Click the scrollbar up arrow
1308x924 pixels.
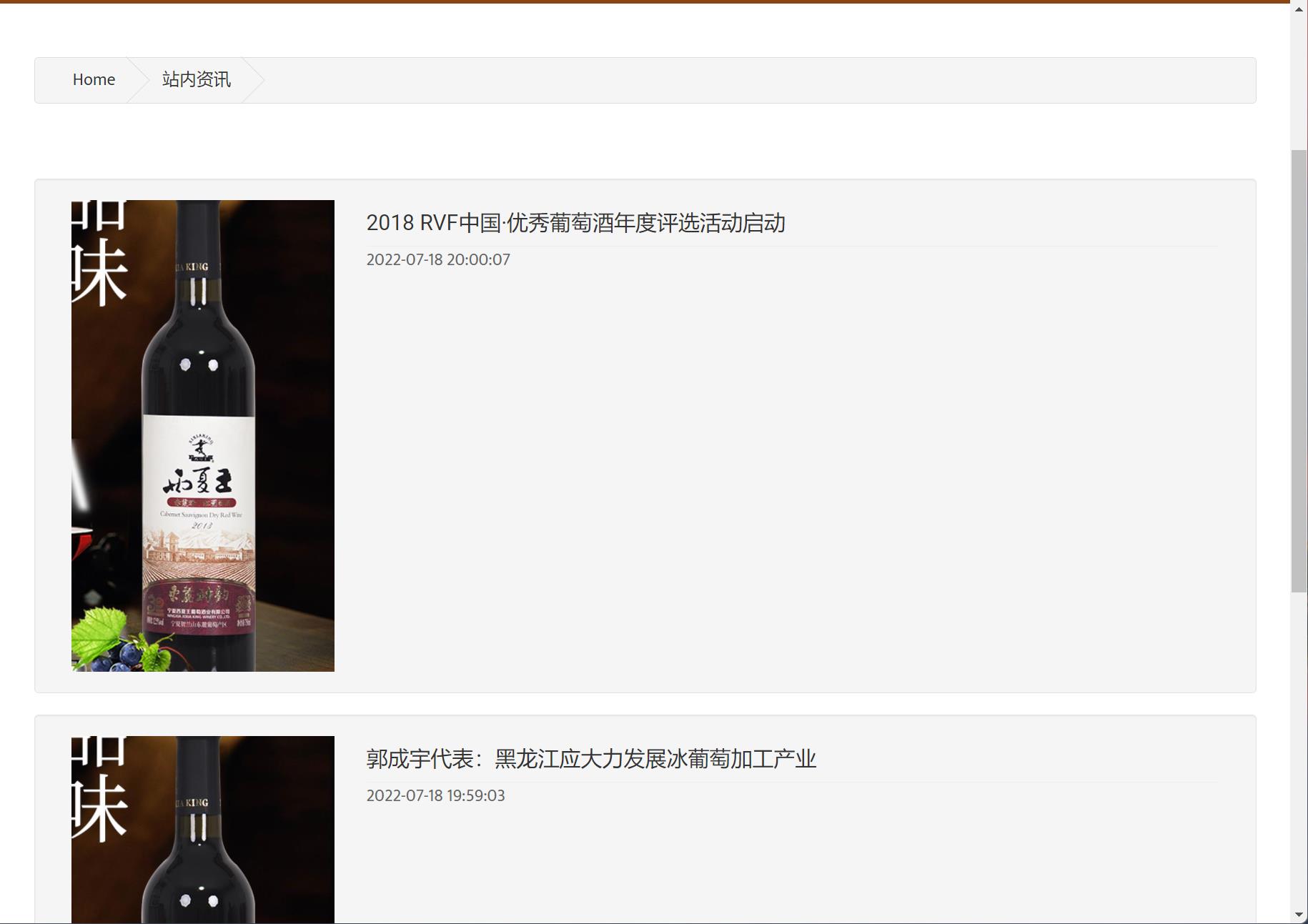coord(1299,9)
